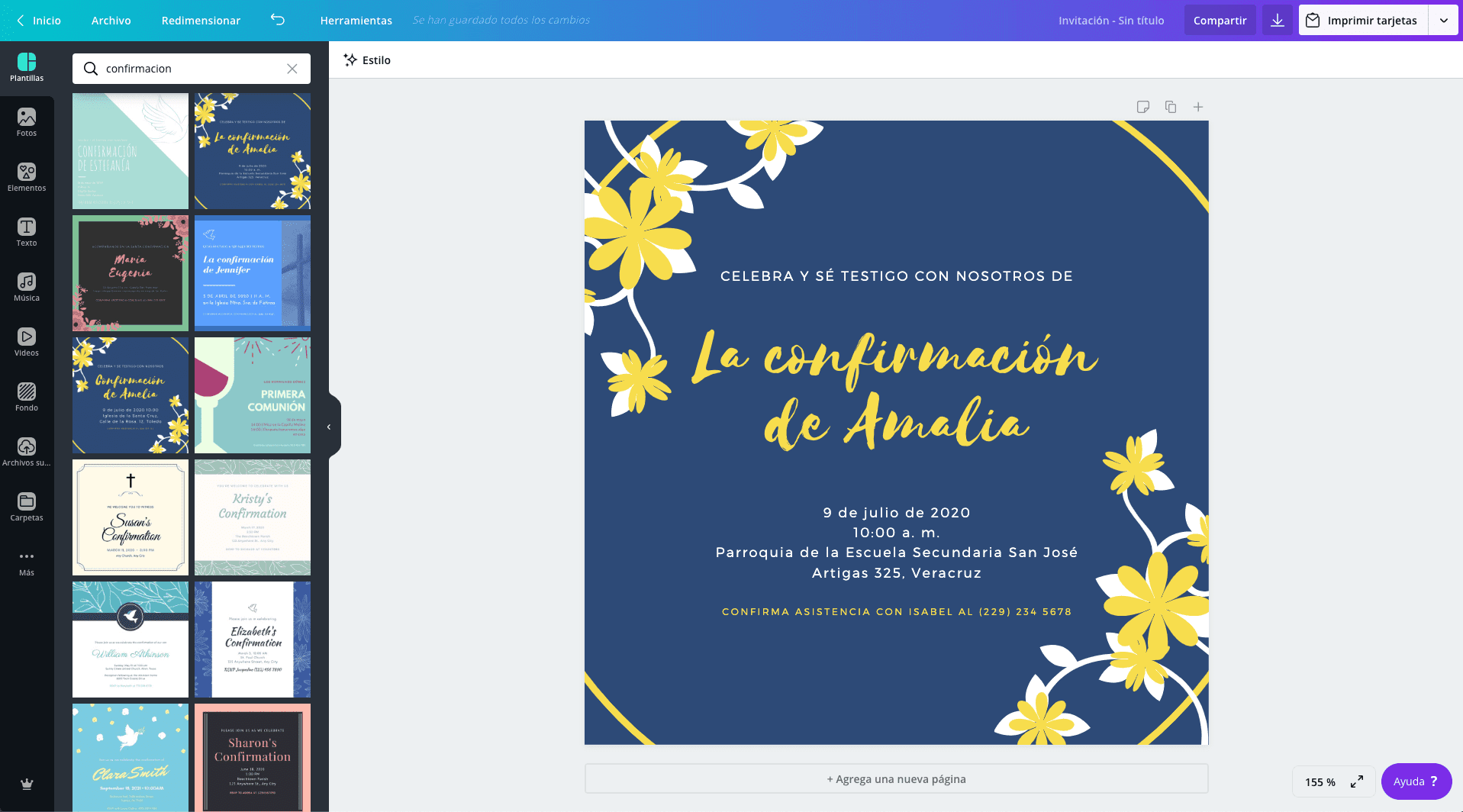1463x812 pixels.
Task: Duplicate the page using the copy icon
Action: click(x=1171, y=107)
